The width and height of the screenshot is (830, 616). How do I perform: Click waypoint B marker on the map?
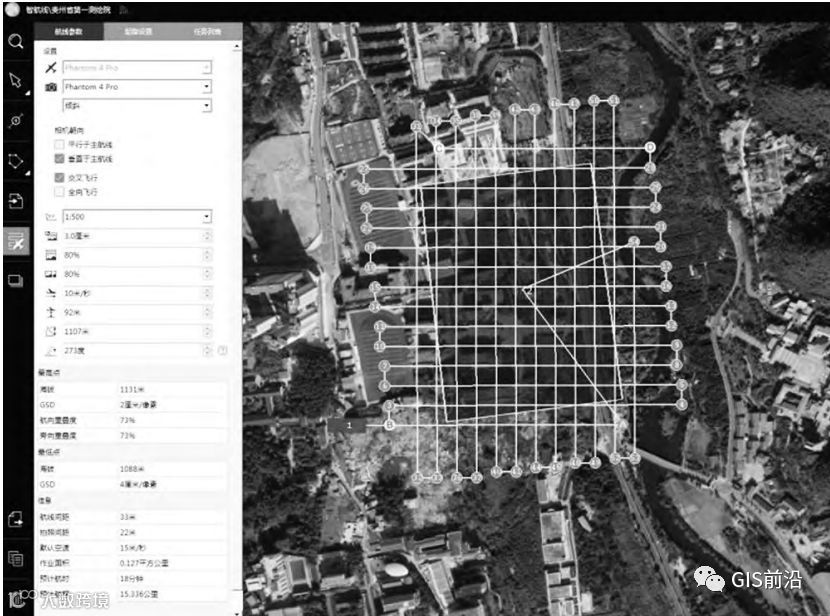point(390,424)
